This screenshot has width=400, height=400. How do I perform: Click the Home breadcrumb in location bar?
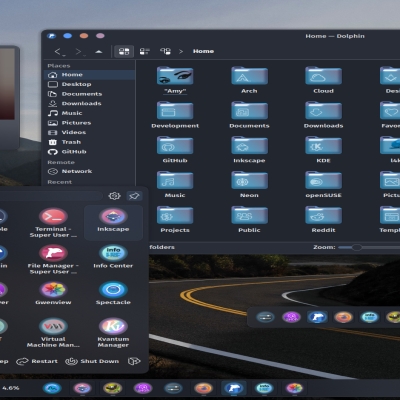pyautogui.click(x=203, y=51)
